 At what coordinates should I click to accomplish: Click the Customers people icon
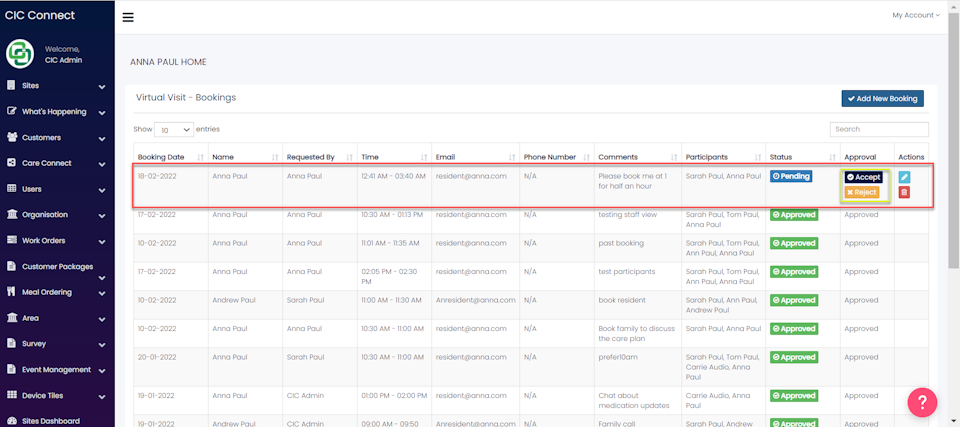[11, 137]
